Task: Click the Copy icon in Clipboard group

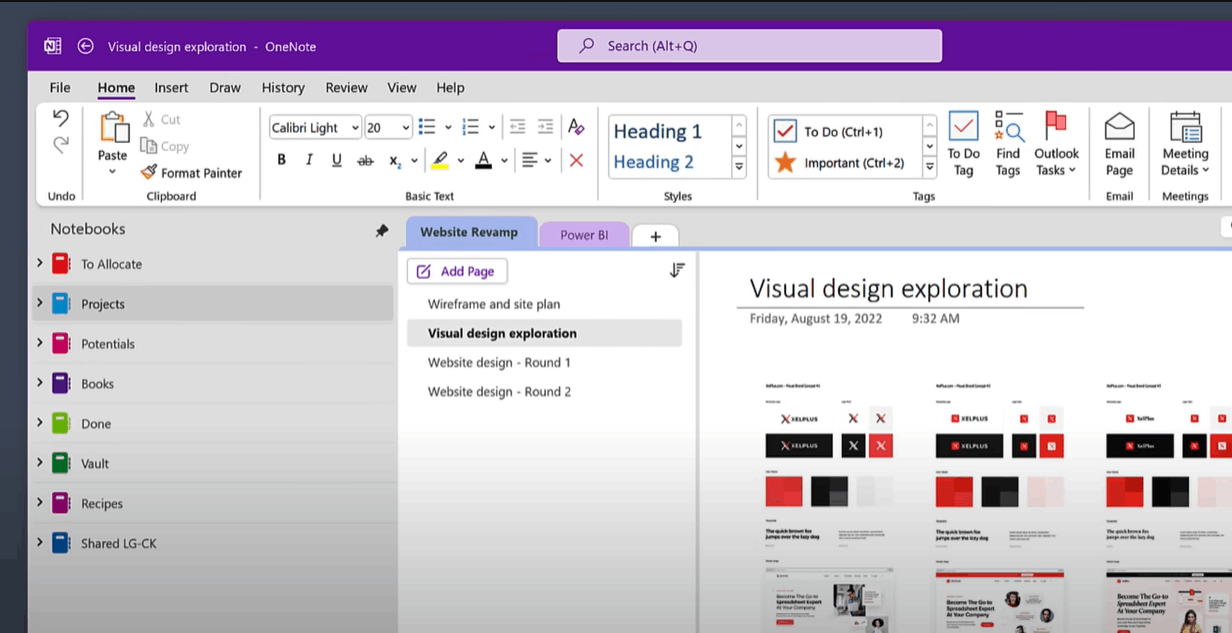Action: tap(149, 146)
